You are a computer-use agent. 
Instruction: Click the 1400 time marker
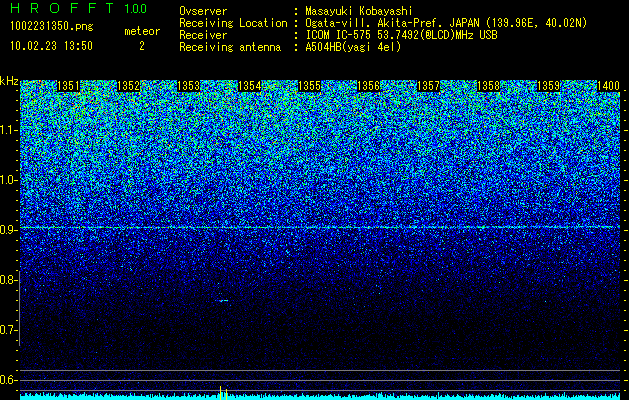[609, 86]
